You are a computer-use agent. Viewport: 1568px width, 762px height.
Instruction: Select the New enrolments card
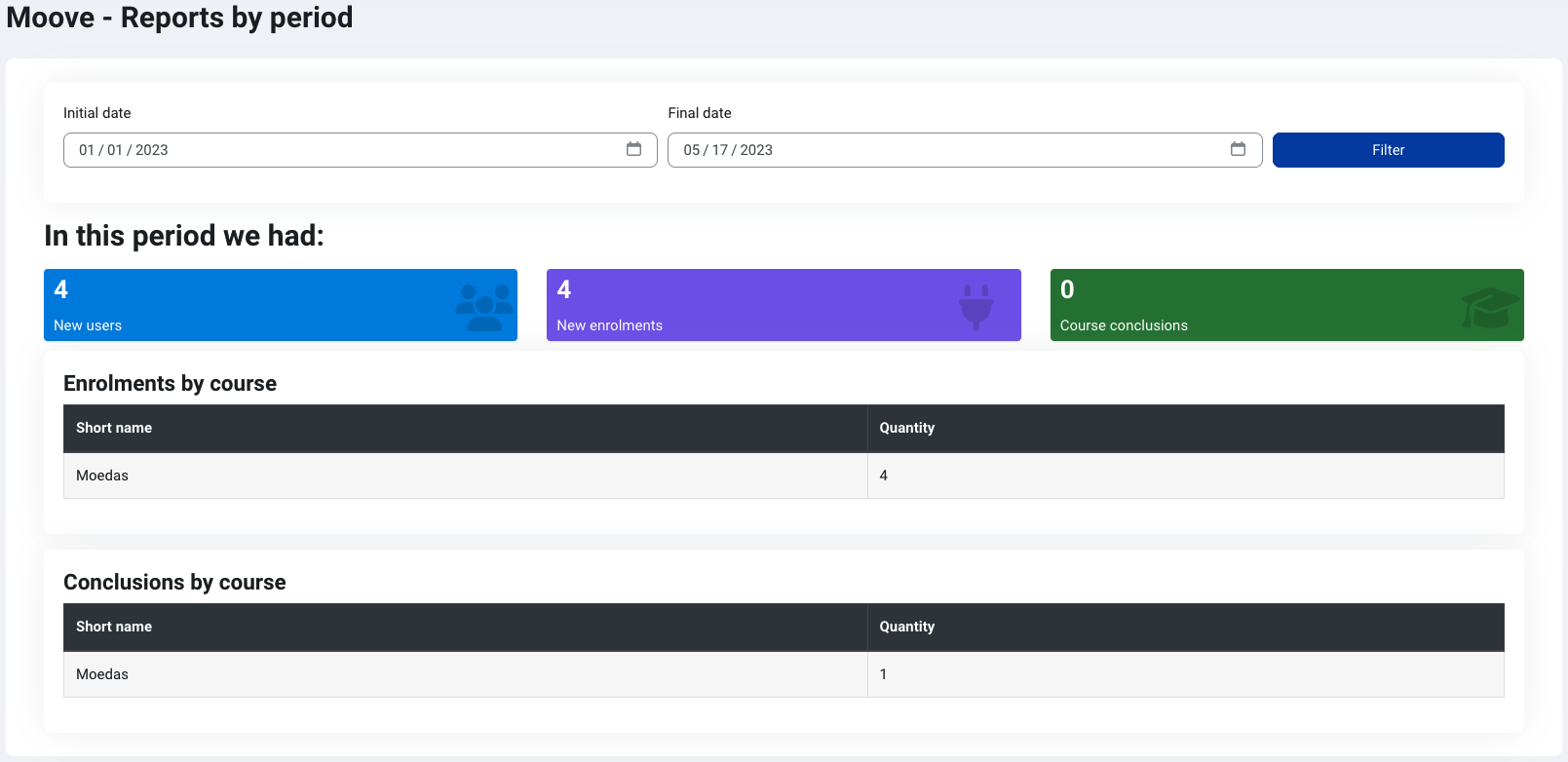pyautogui.click(x=784, y=305)
